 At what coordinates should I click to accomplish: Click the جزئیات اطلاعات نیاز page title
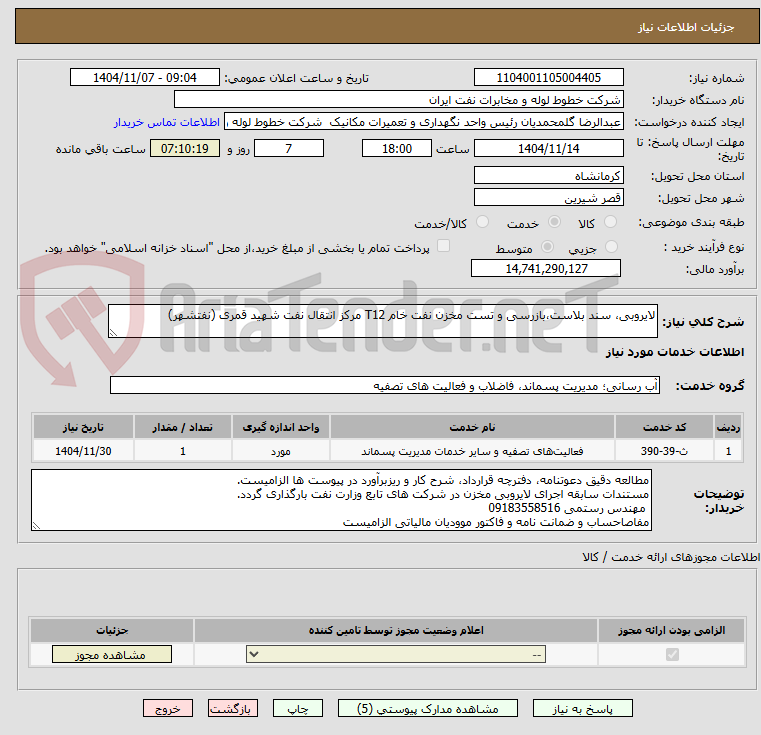click(x=686, y=27)
